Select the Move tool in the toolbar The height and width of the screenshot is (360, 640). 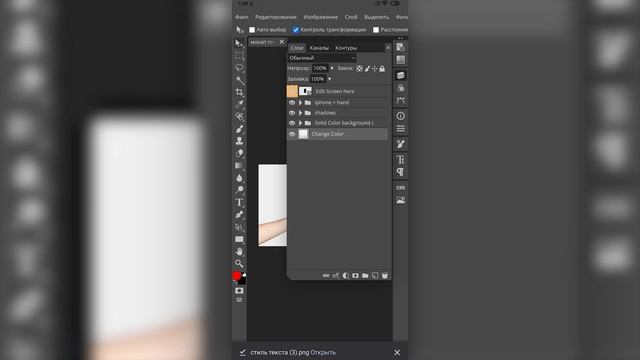tap(239, 43)
